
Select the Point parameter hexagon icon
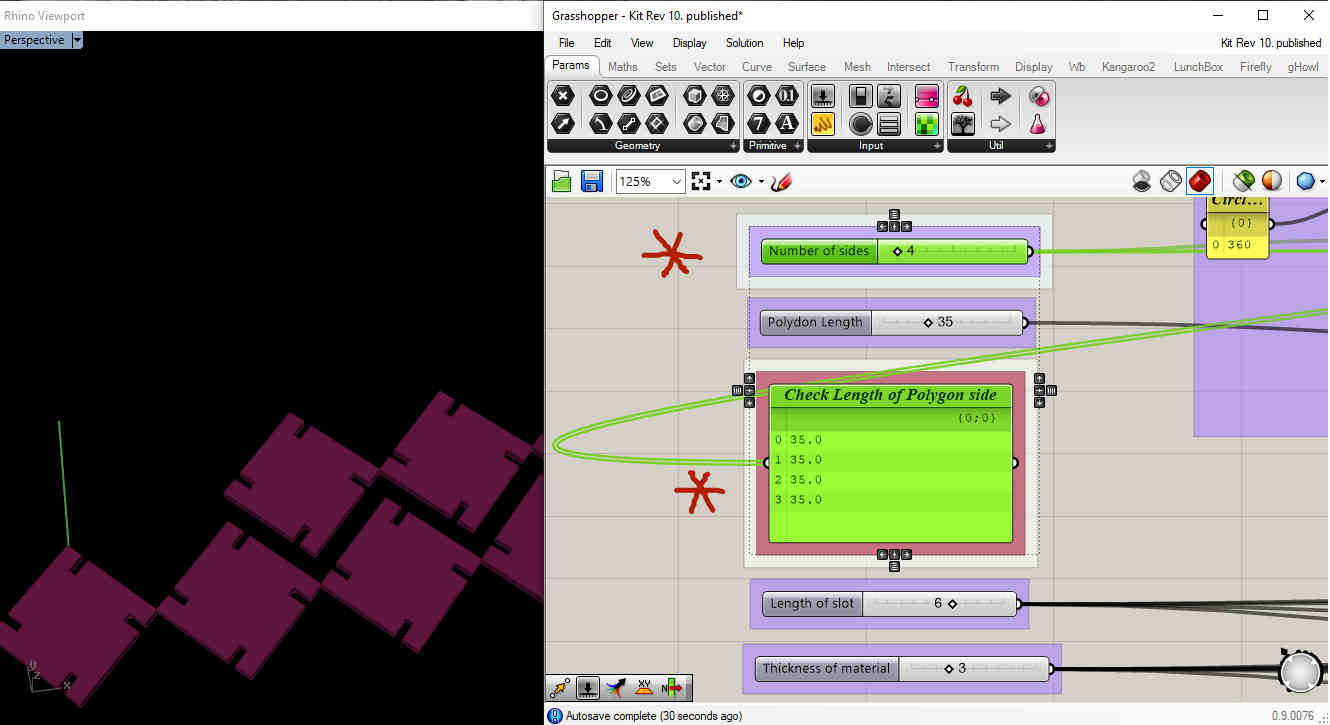[x=563, y=96]
